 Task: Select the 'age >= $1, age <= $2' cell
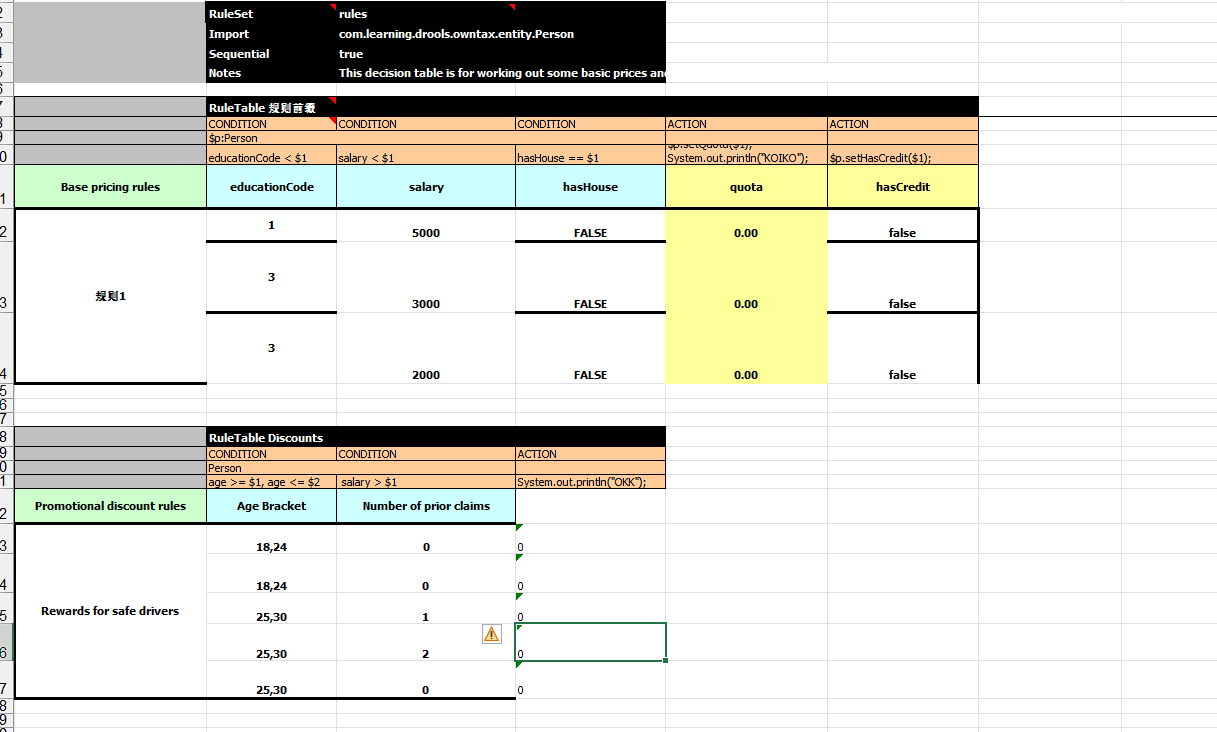271,482
